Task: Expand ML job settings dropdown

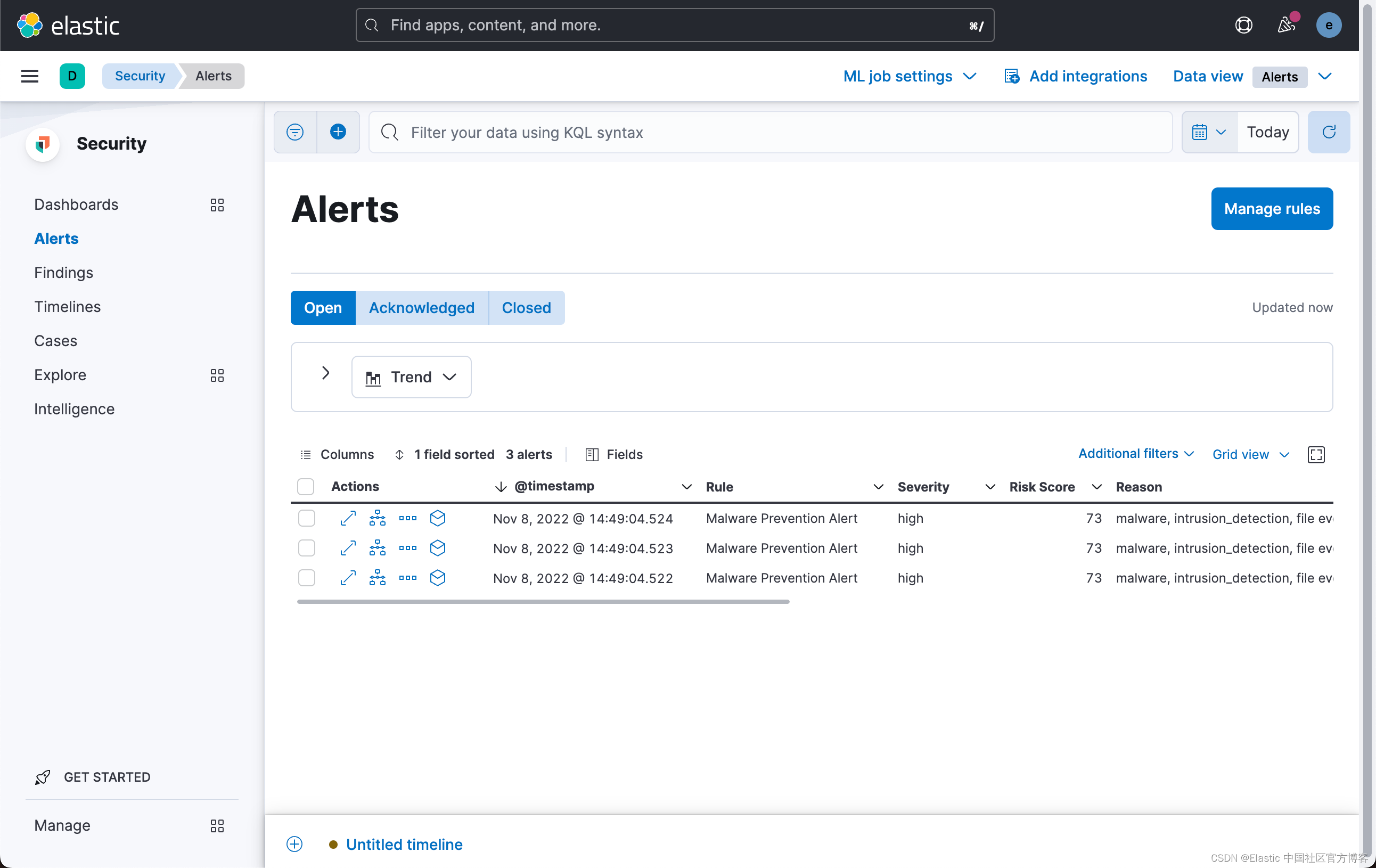Action: [x=909, y=76]
